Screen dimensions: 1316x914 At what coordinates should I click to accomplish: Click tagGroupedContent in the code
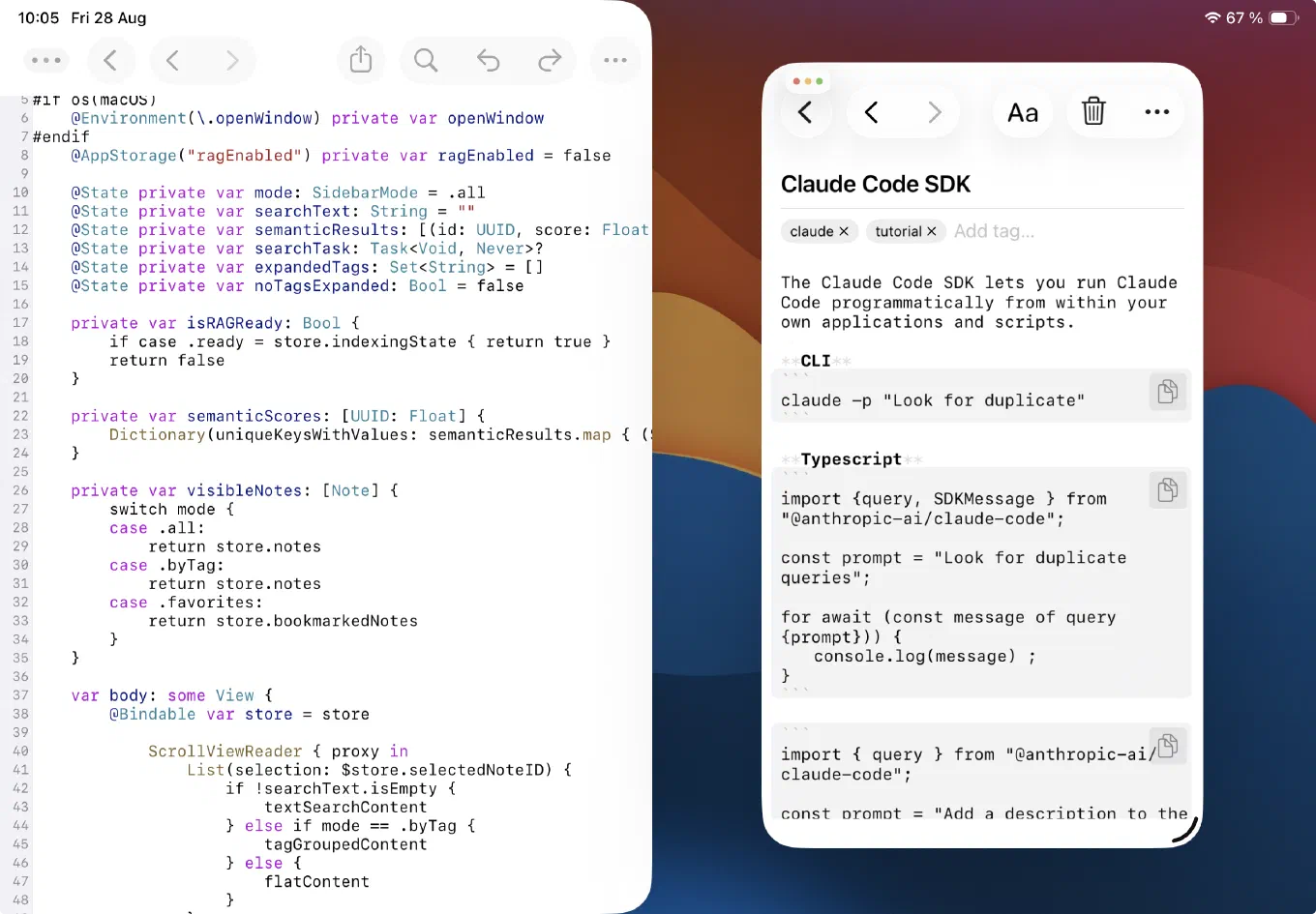[345, 844]
